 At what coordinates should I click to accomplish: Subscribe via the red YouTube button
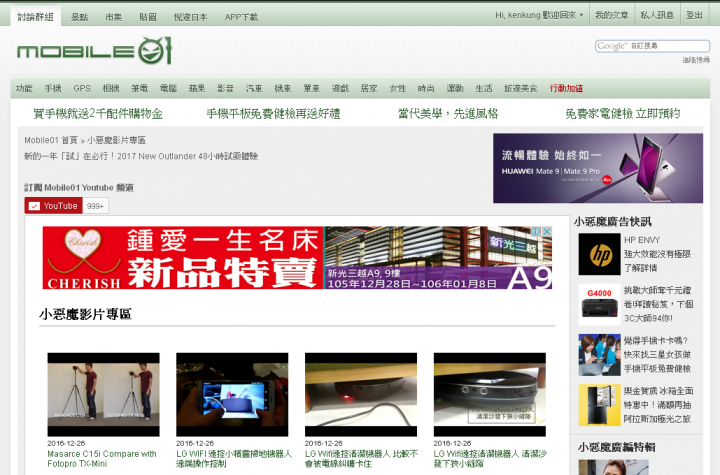pyautogui.click(x=54, y=206)
